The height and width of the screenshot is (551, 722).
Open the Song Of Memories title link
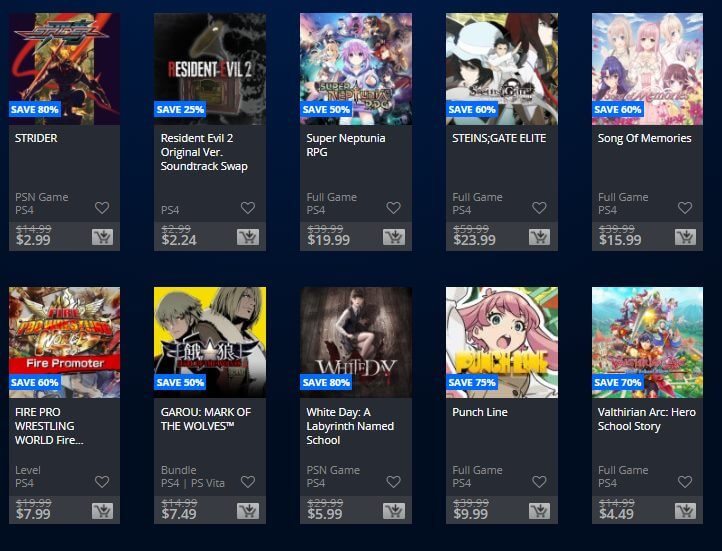tap(644, 138)
